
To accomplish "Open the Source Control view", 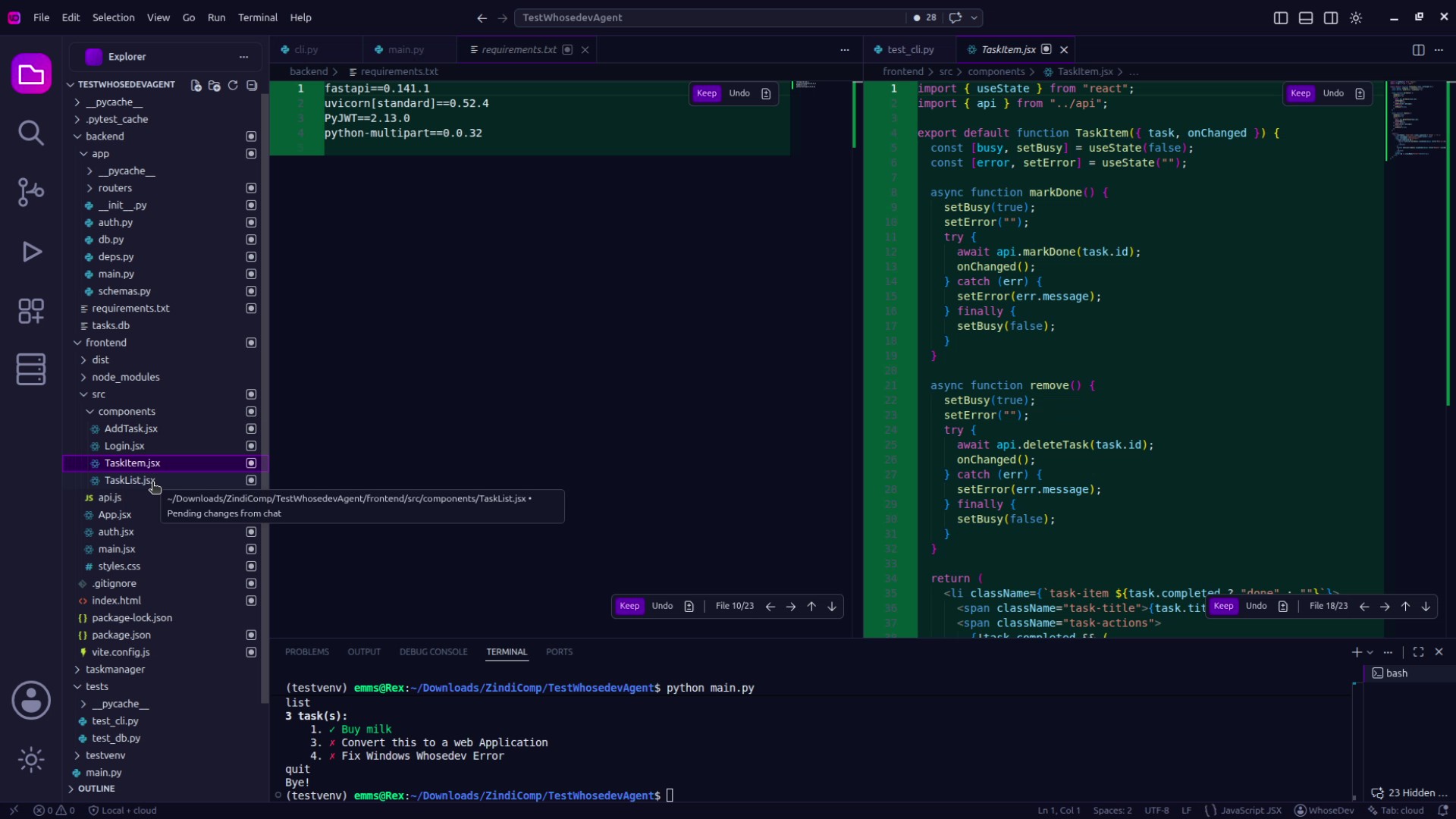I will 31,193.
